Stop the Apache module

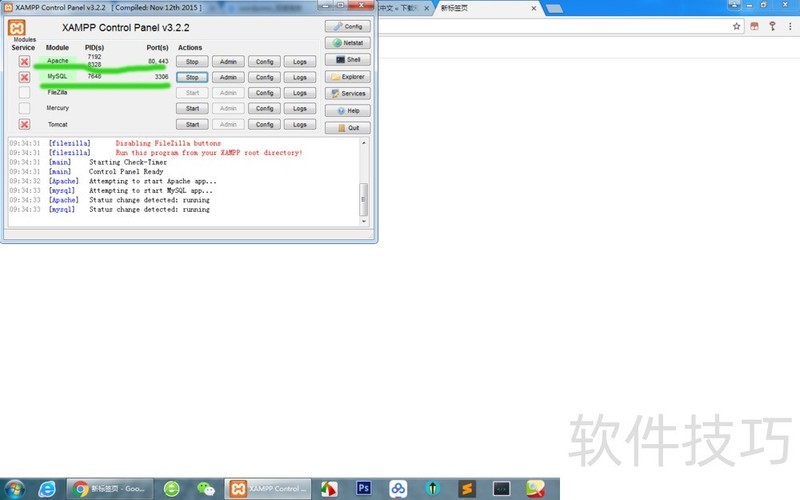click(192, 62)
